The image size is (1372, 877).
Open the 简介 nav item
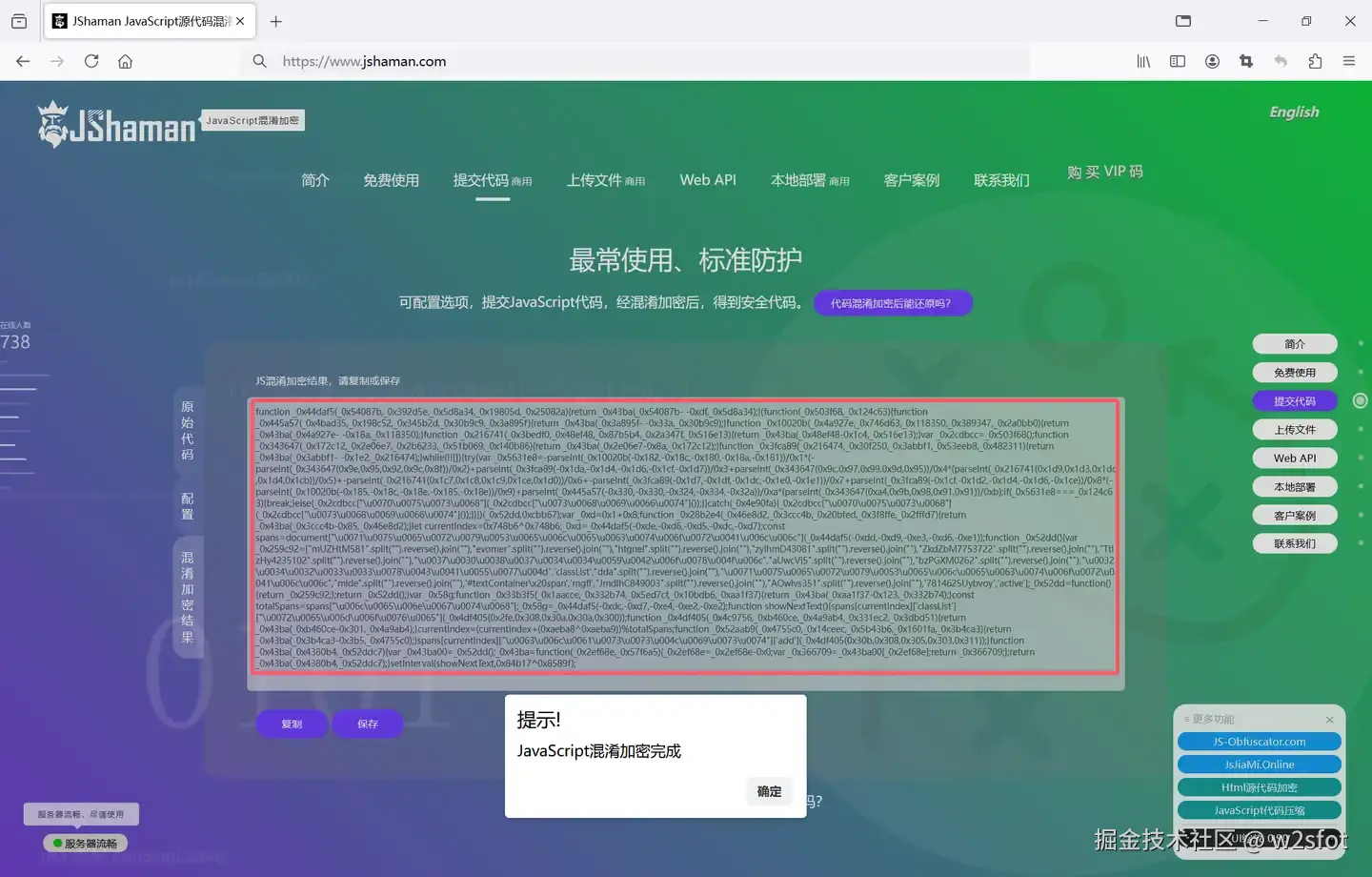pyautogui.click(x=315, y=180)
